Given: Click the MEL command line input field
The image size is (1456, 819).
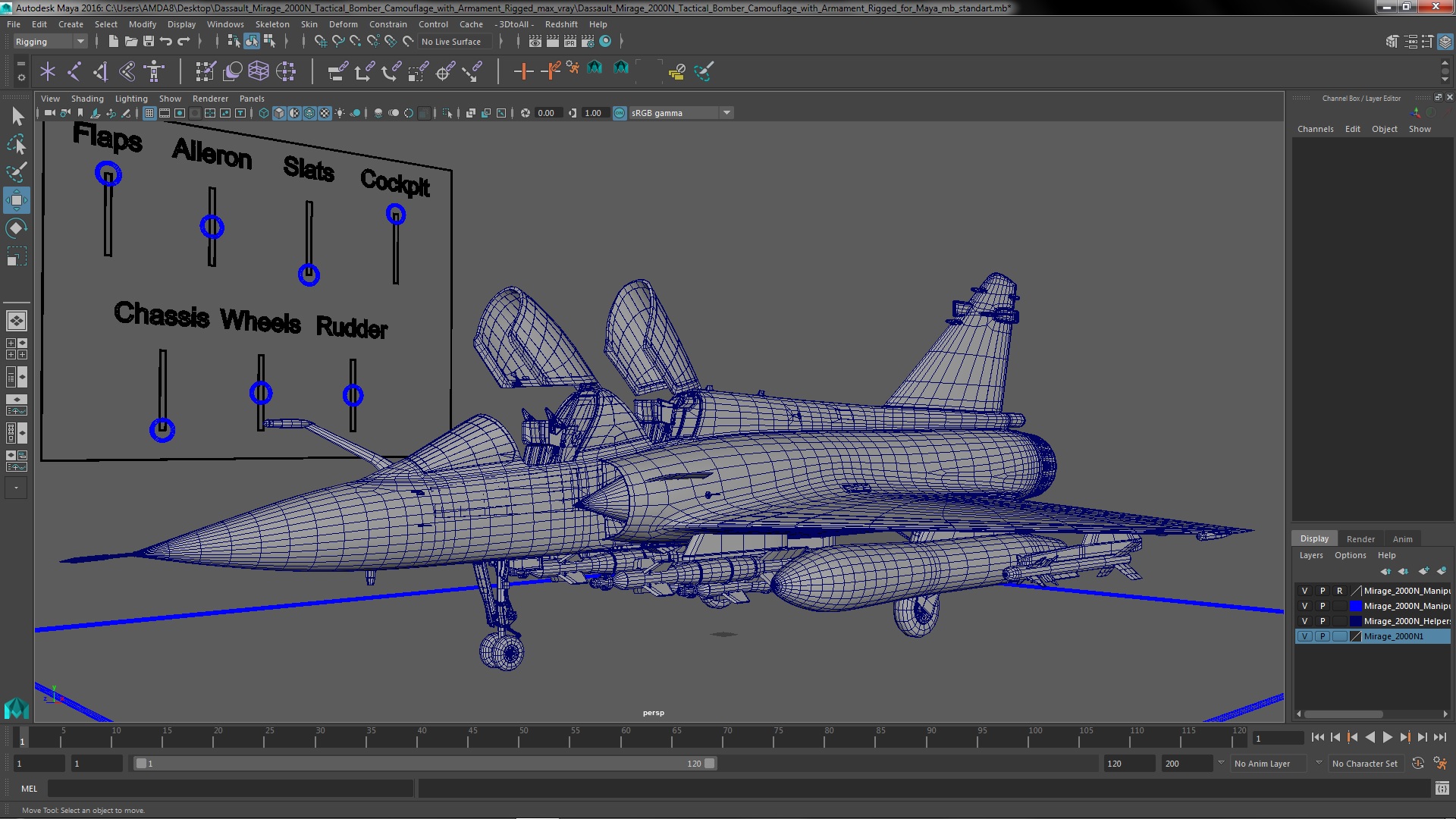Looking at the screenshot, I should [231, 789].
